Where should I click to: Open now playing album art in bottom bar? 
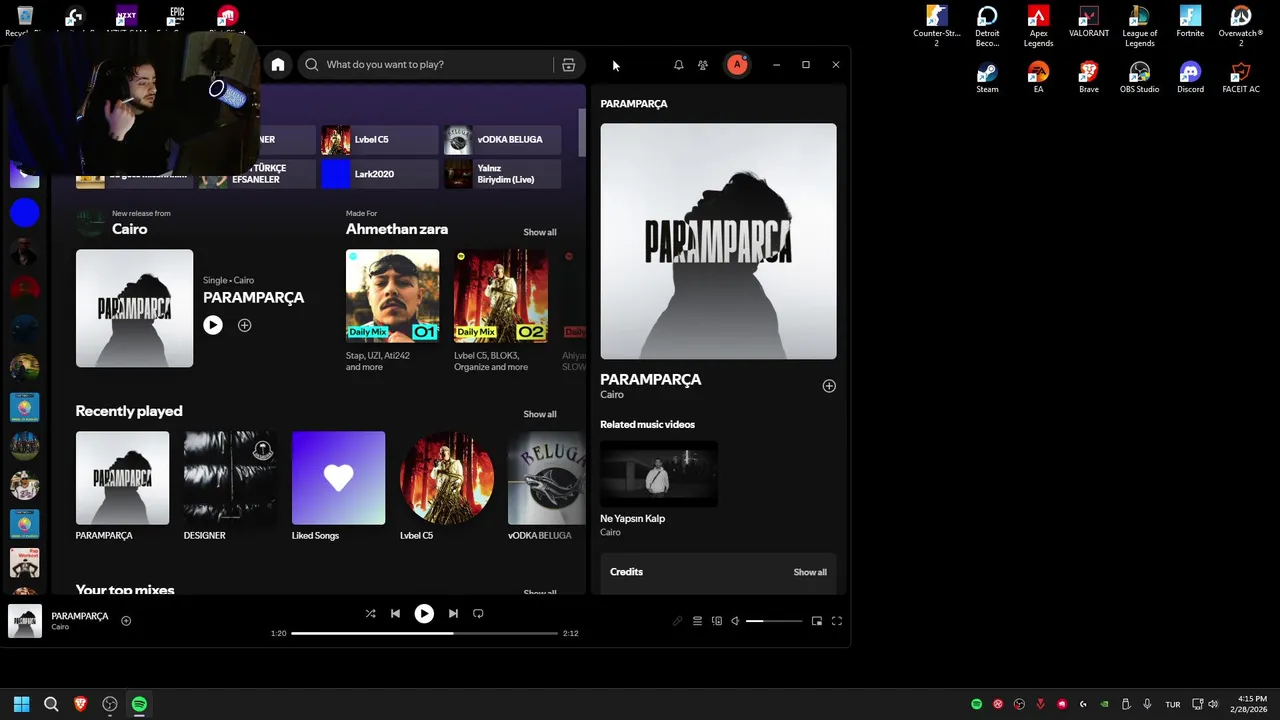point(25,621)
